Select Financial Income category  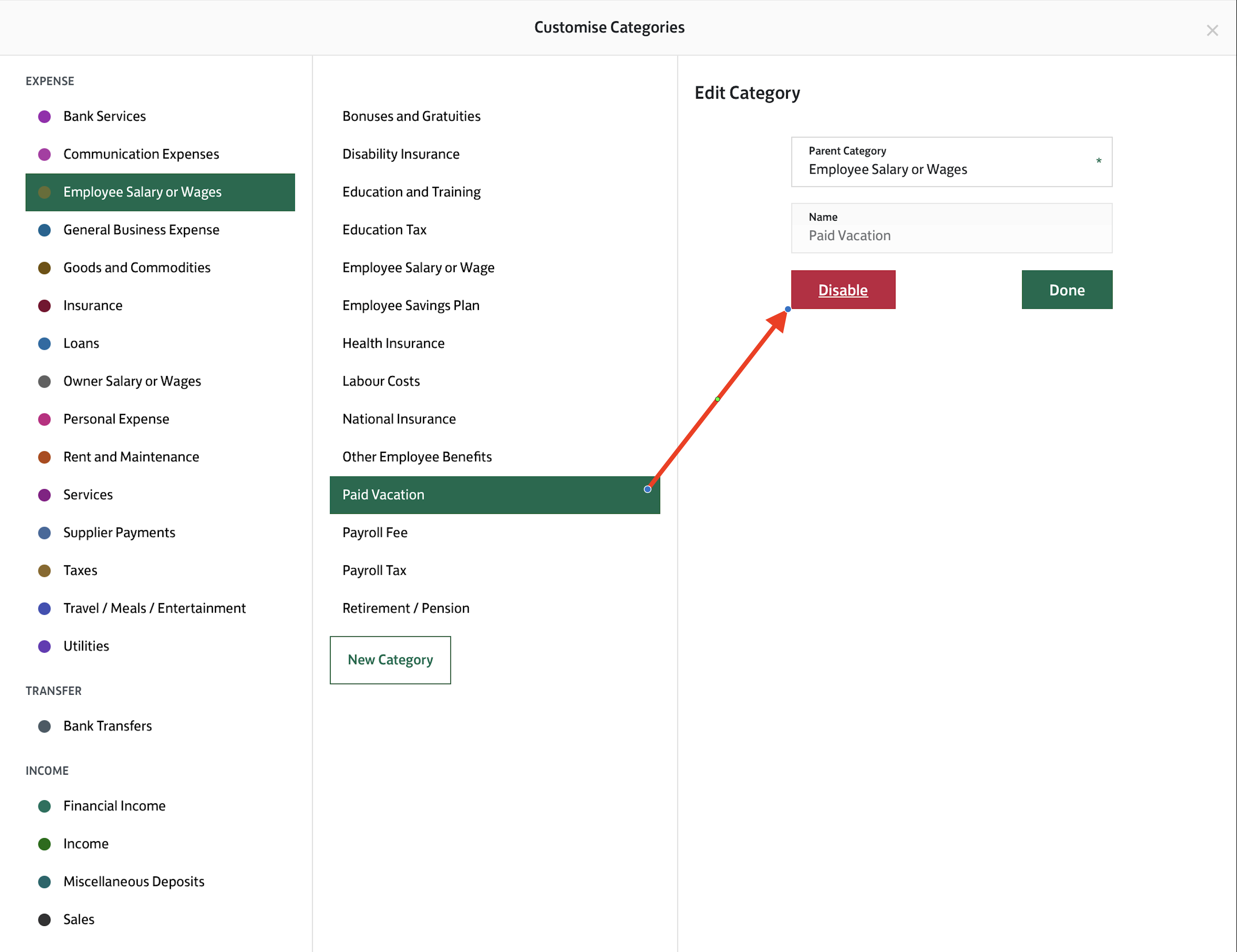(x=160, y=806)
